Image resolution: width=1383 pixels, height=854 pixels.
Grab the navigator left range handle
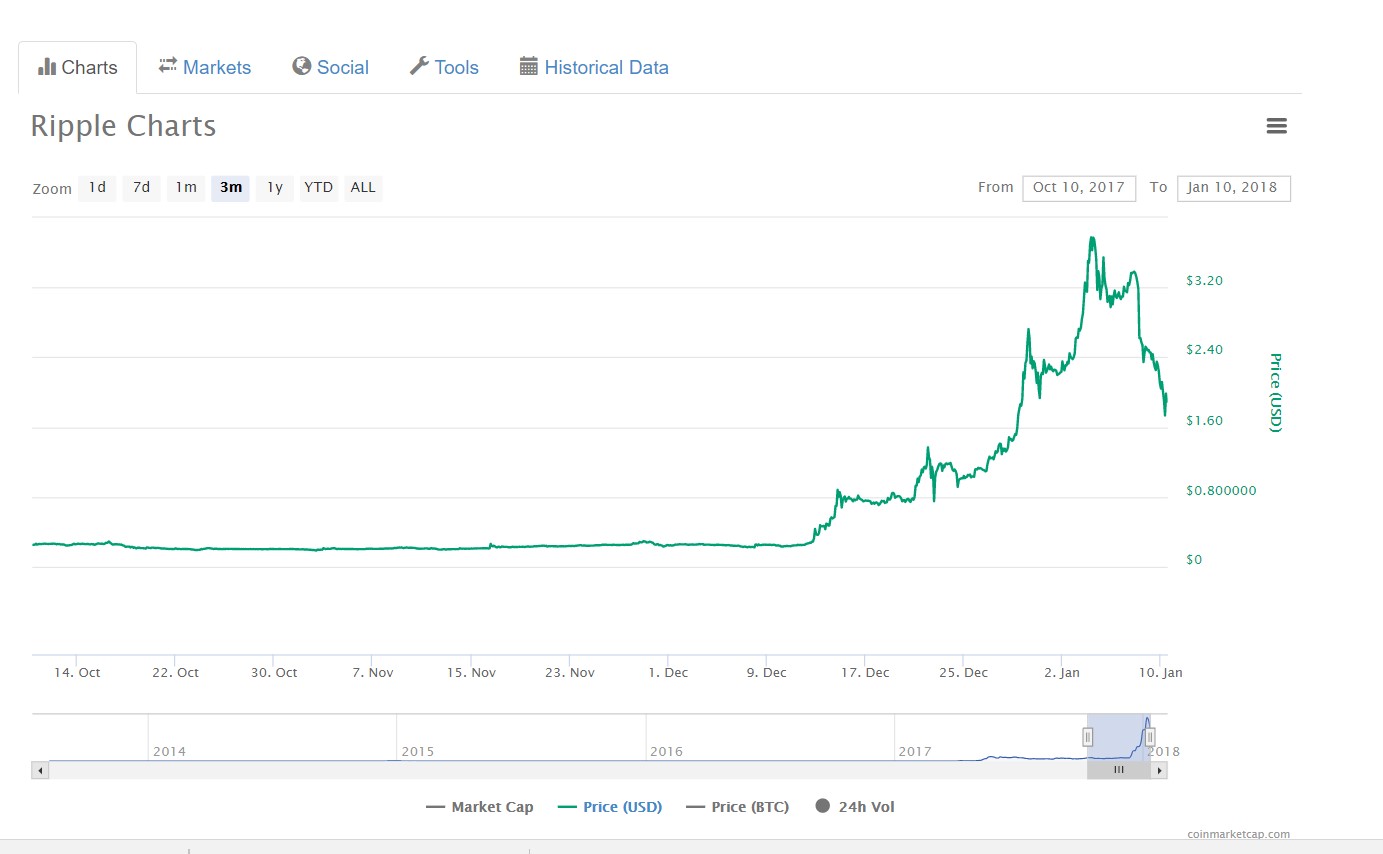tap(1088, 737)
